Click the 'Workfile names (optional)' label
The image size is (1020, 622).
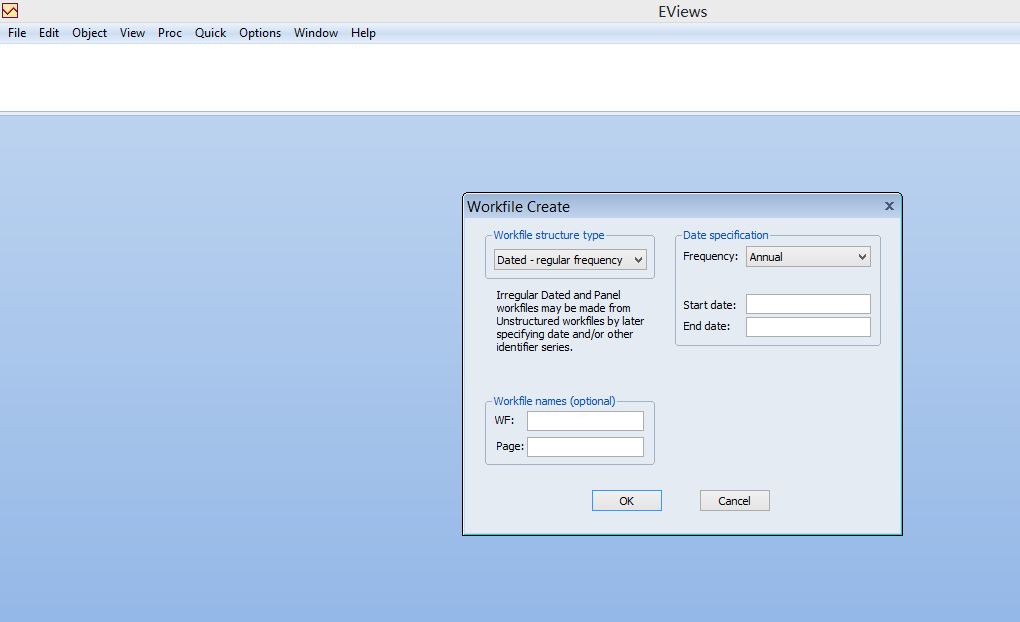(554, 401)
